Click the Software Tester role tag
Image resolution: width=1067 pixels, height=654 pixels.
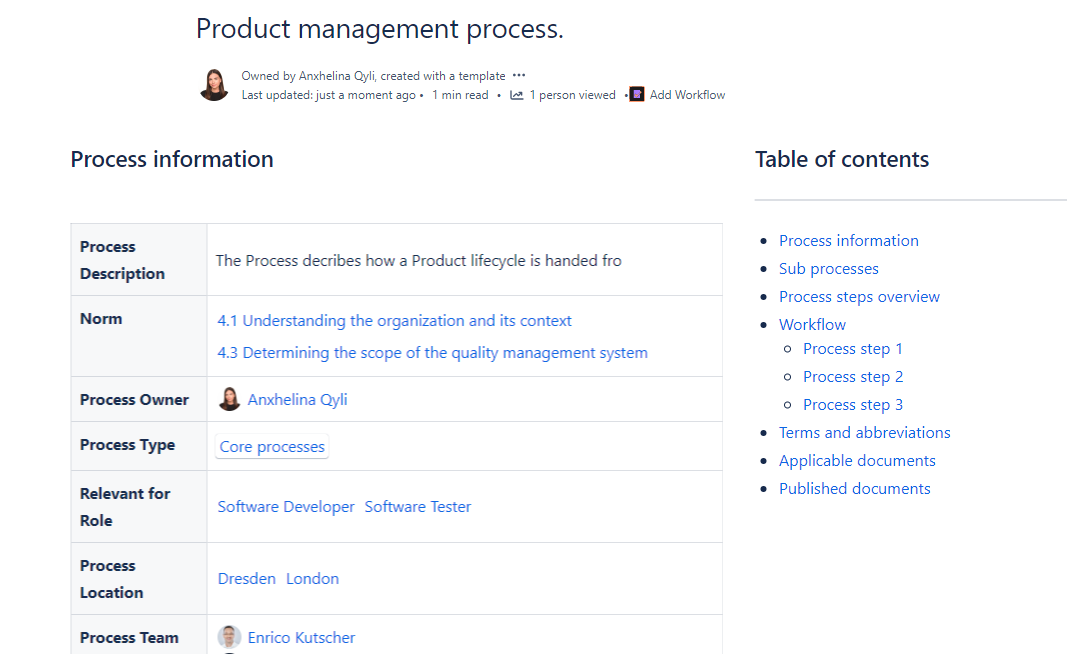417,507
